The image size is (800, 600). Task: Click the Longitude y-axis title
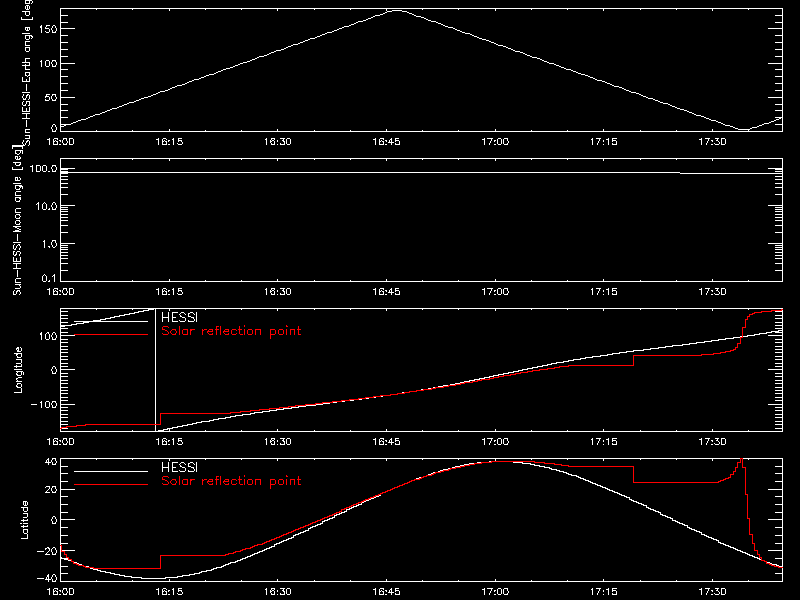(x=18, y=370)
